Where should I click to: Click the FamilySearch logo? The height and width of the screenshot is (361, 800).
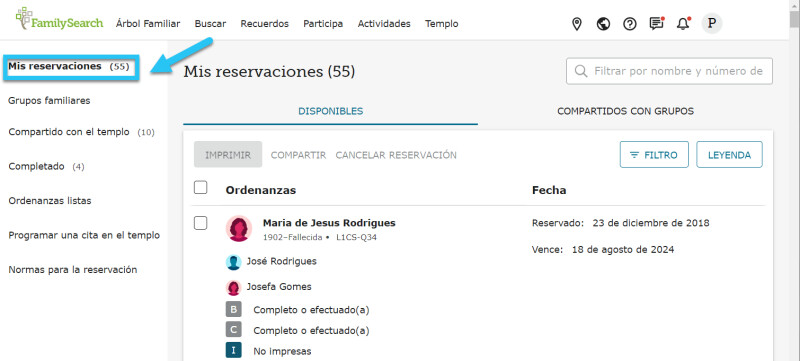[59, 20]
